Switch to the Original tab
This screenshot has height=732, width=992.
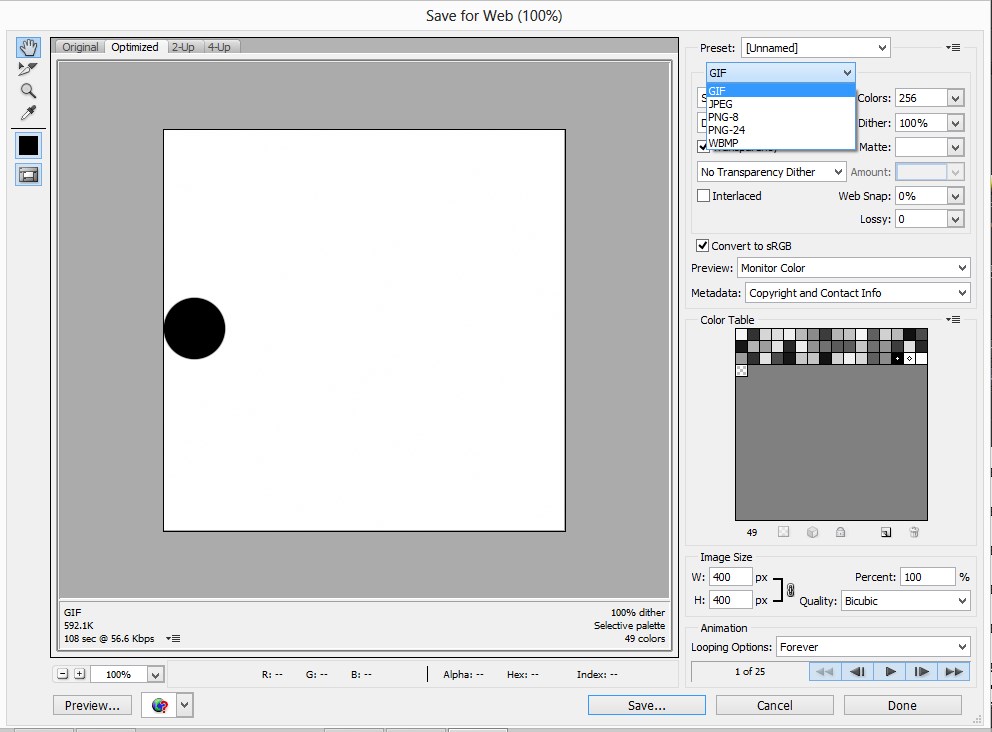(x=80, y=47)
